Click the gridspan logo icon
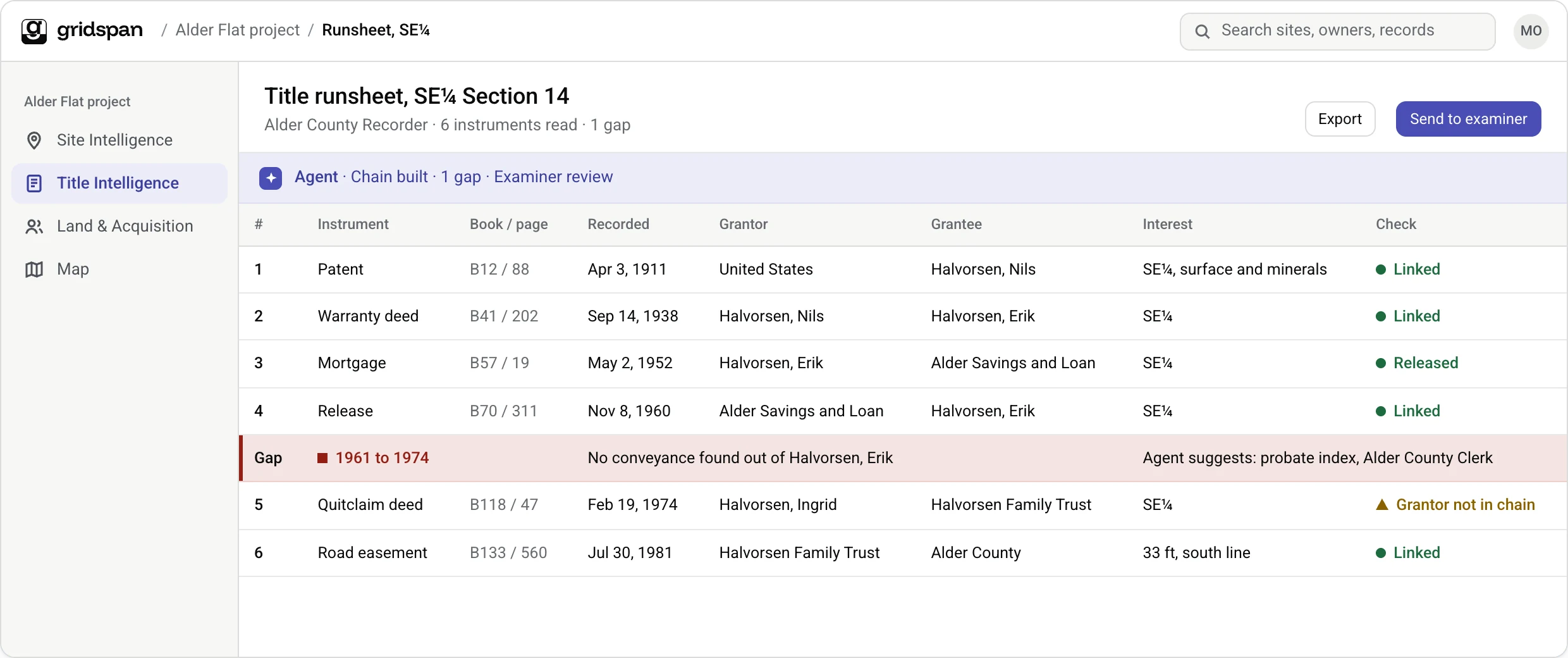Image resolution: width=1568 pixels, height=658 pixels. [x=34, y=30]
